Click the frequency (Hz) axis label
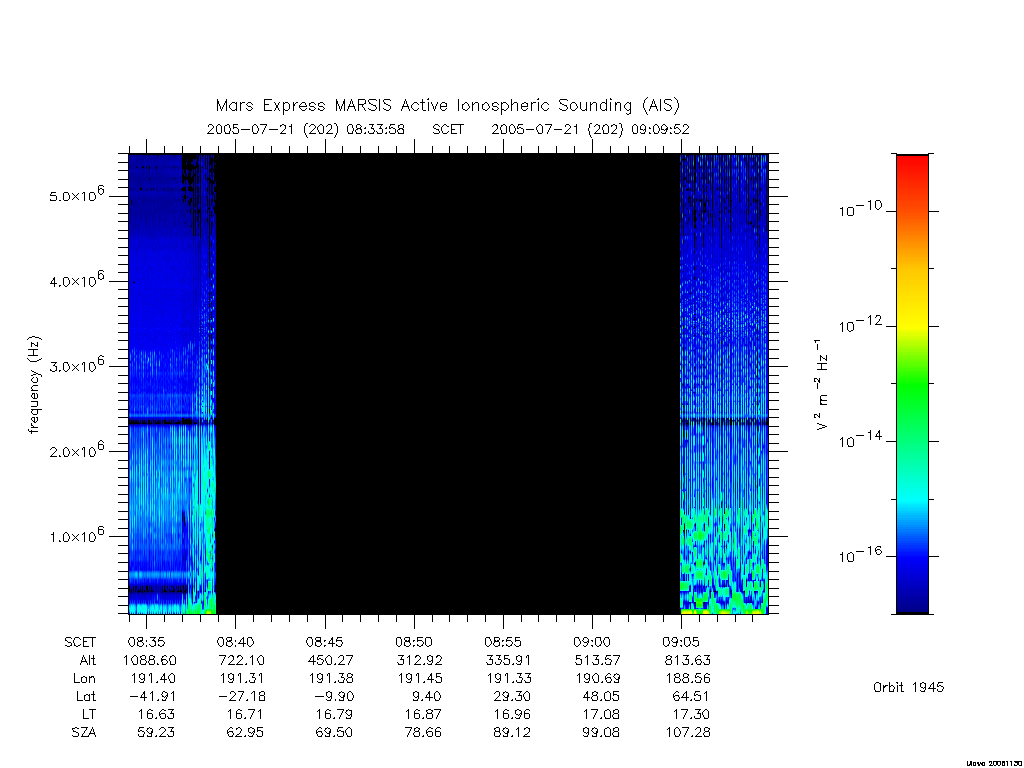Image resolution: width=1024 pixels, height=768 pixels. 35,385
